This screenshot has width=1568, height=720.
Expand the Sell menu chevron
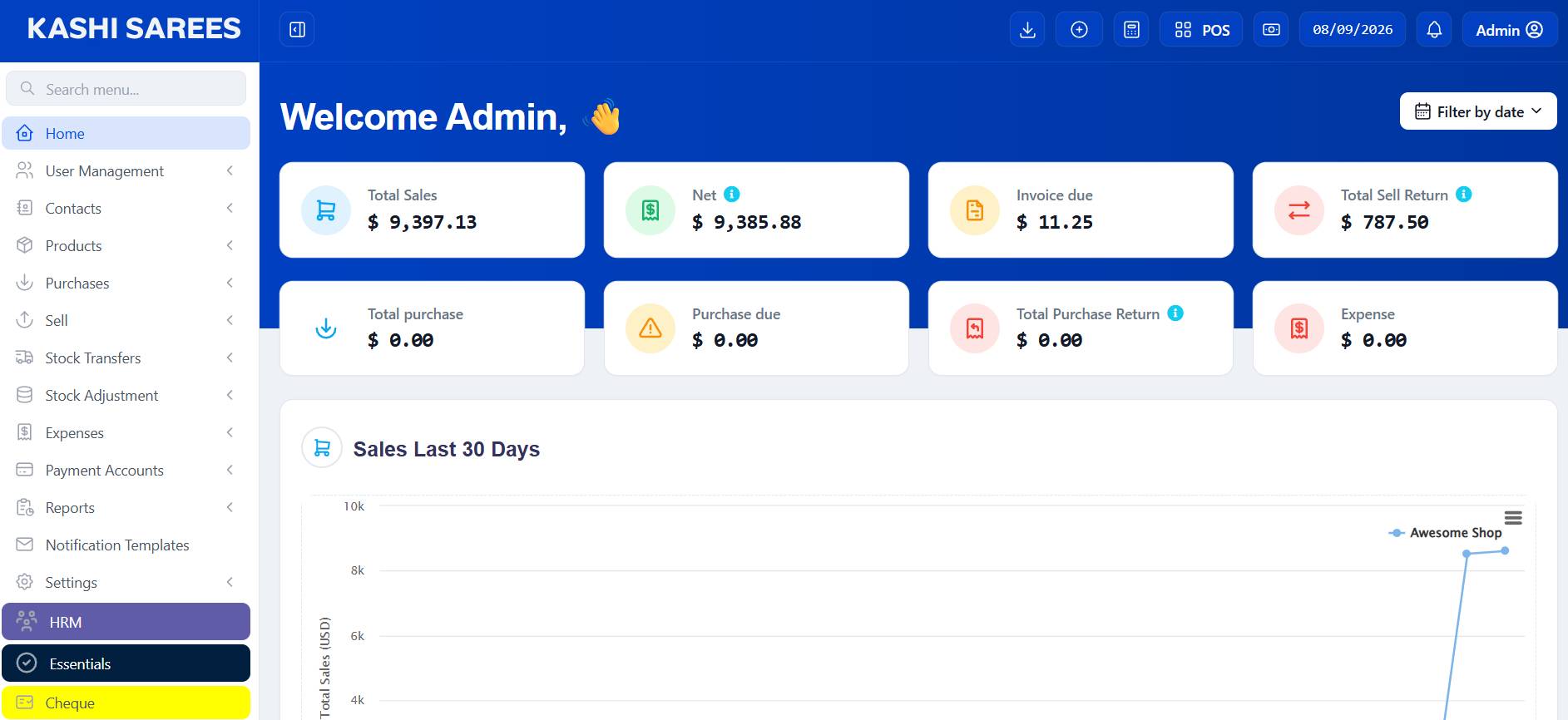click(230, 320)
